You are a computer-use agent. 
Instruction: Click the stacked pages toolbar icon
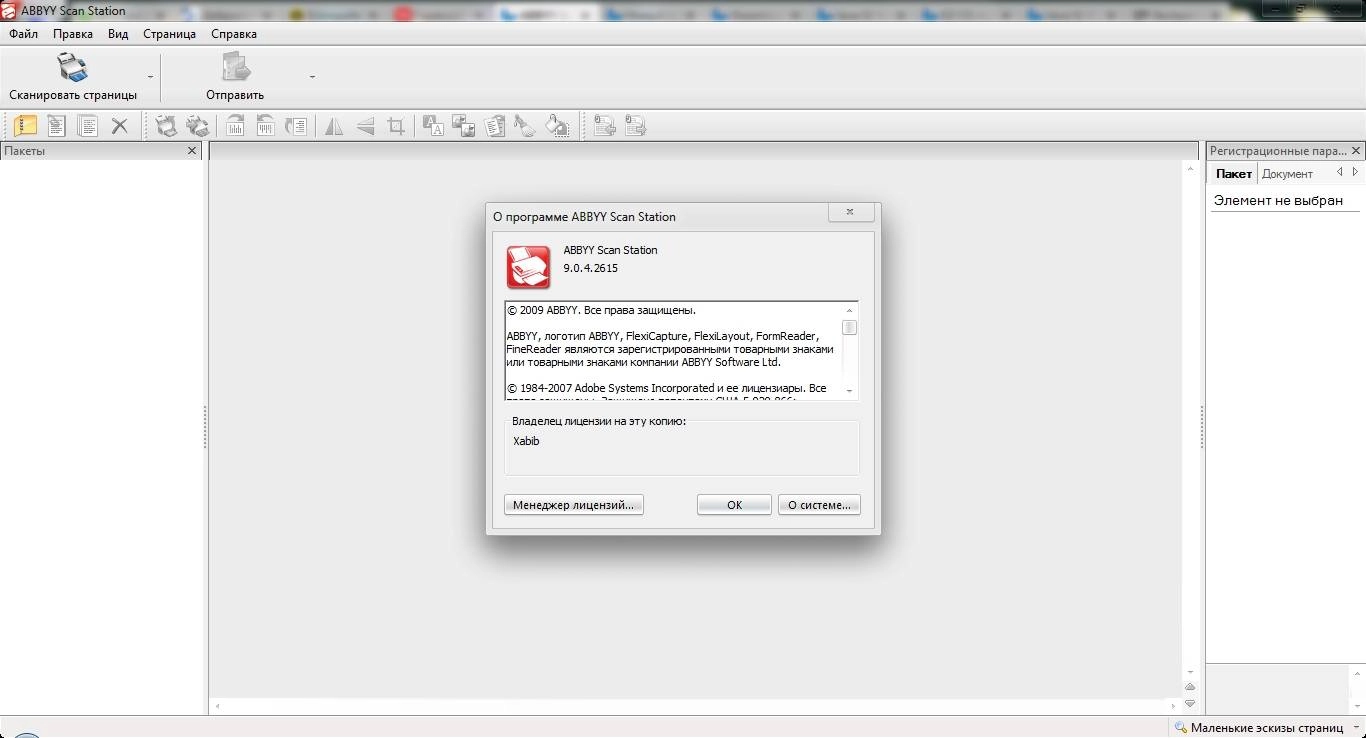pyautogui.click(x=88, y=126)
